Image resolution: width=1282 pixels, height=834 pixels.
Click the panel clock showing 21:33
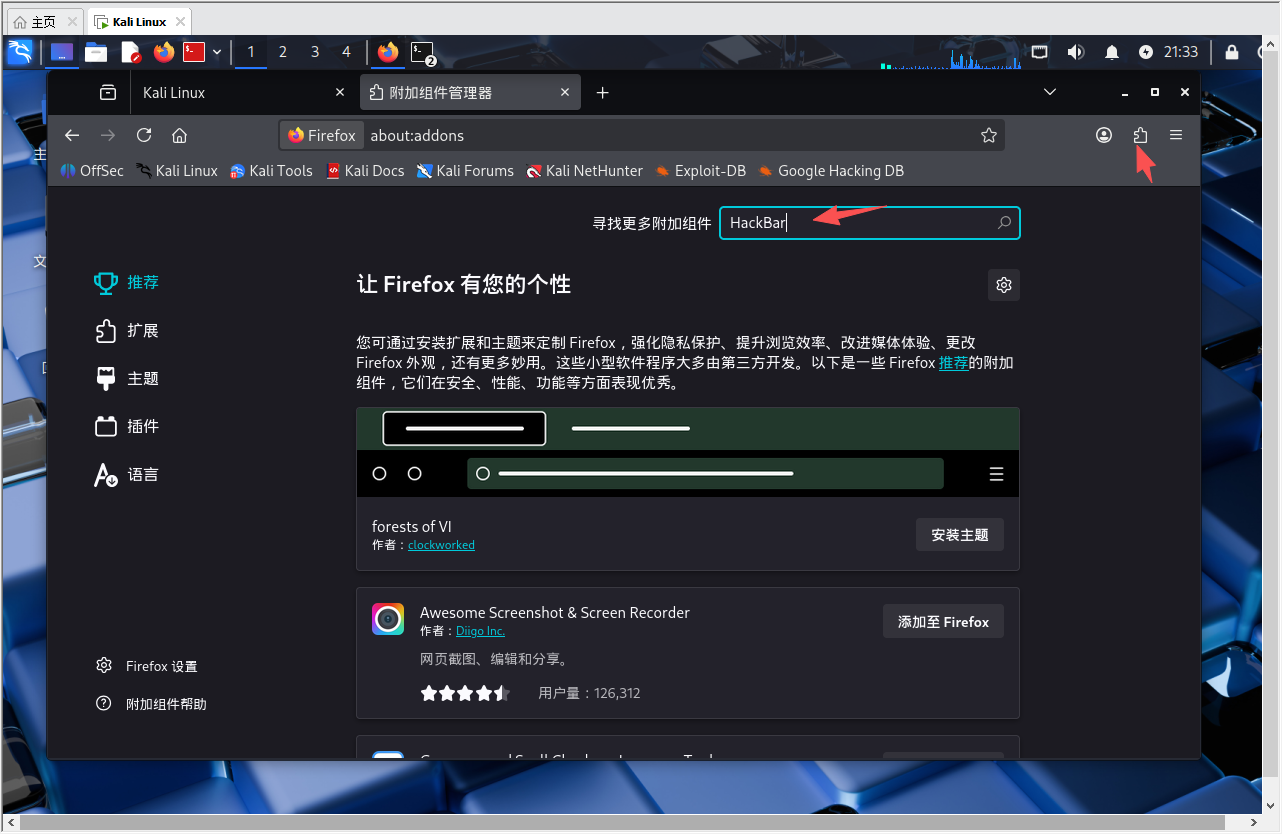[1181, 52]
